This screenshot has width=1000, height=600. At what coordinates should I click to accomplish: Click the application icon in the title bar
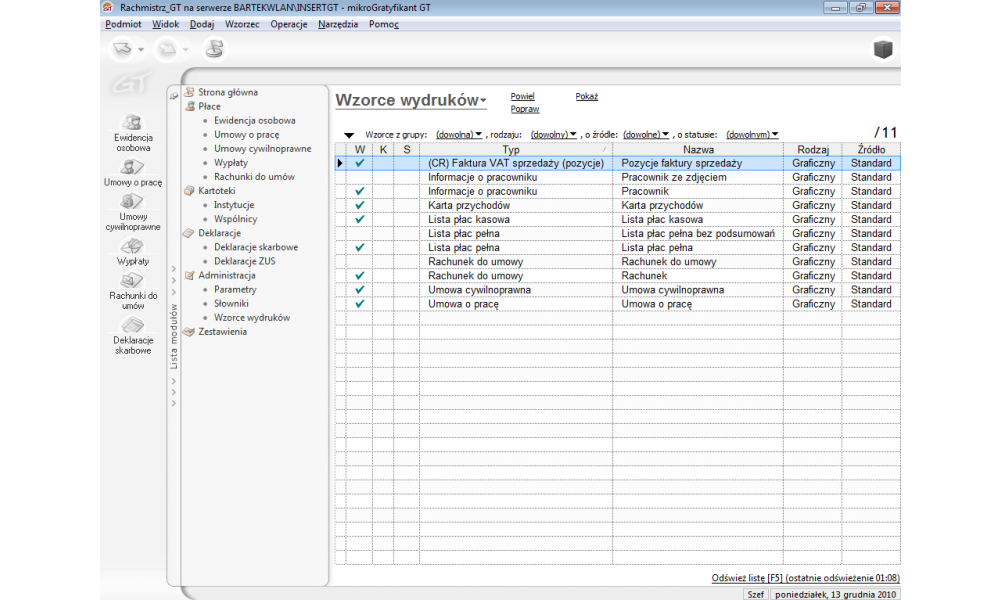tap(108, 8)
